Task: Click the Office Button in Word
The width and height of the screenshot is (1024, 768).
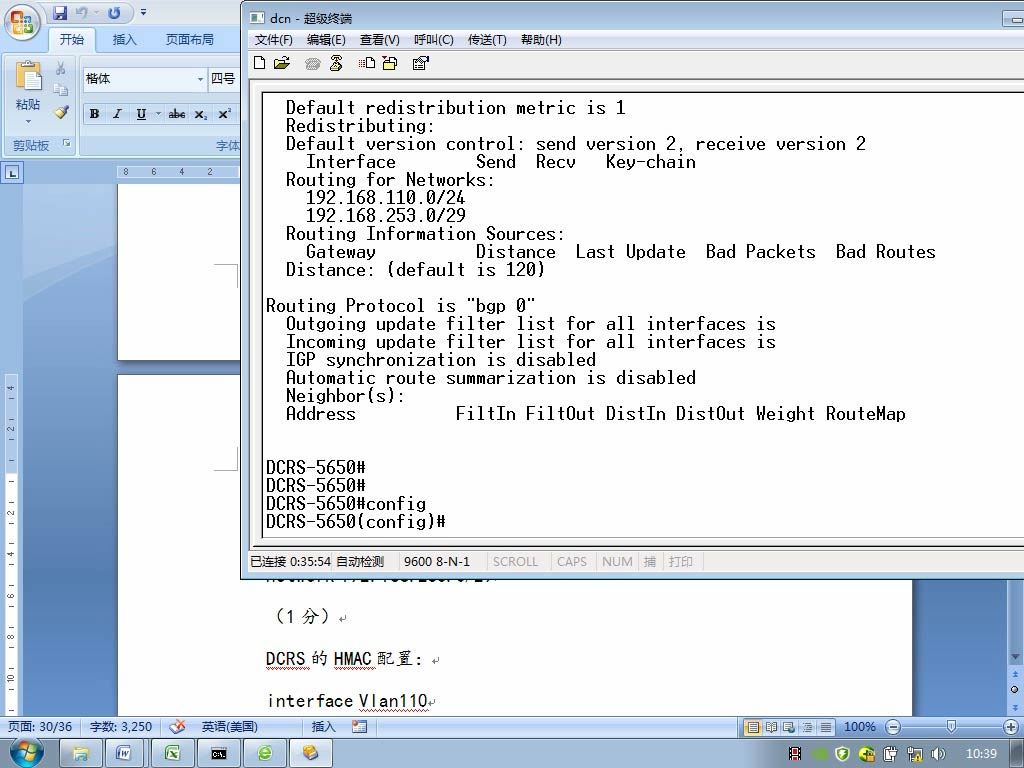Action: 22,21
